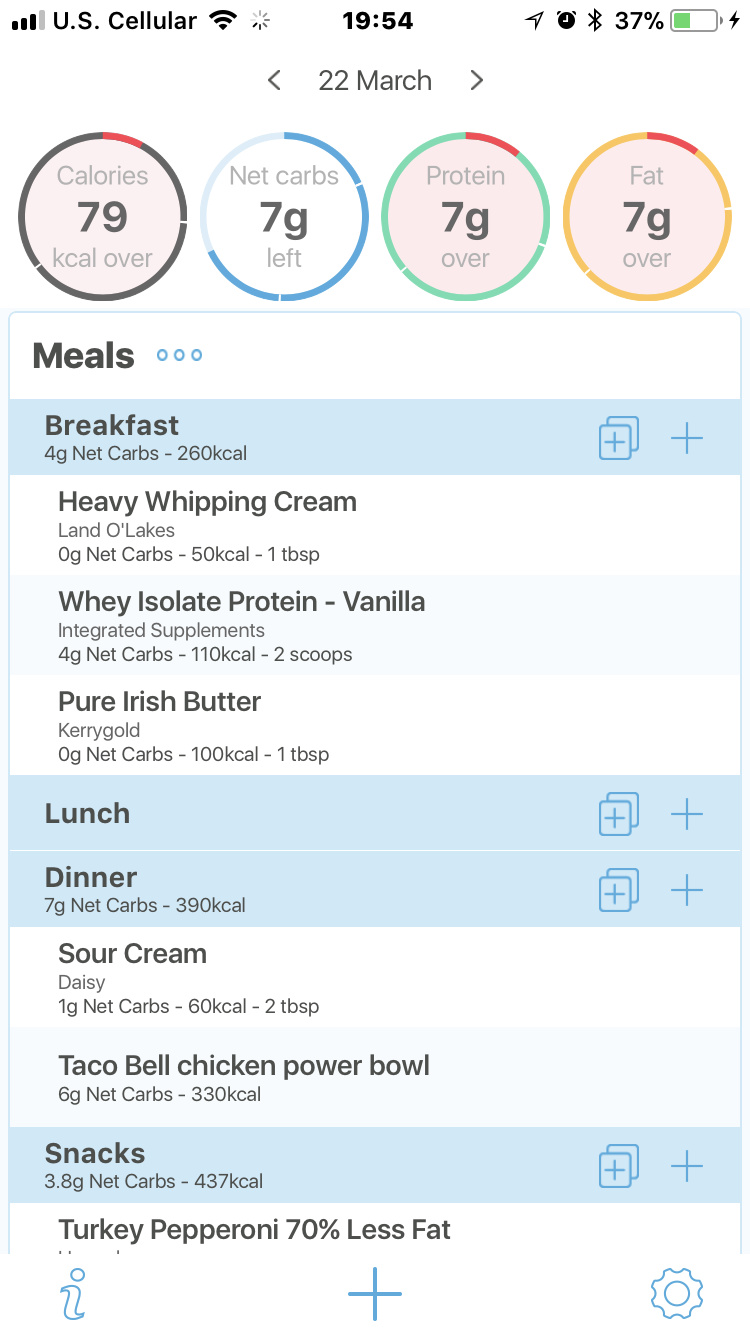This screenshot has width=750, height=1334.
Task: Tap the Breakfast copy meal icon
Action: (x=618, y=438)
